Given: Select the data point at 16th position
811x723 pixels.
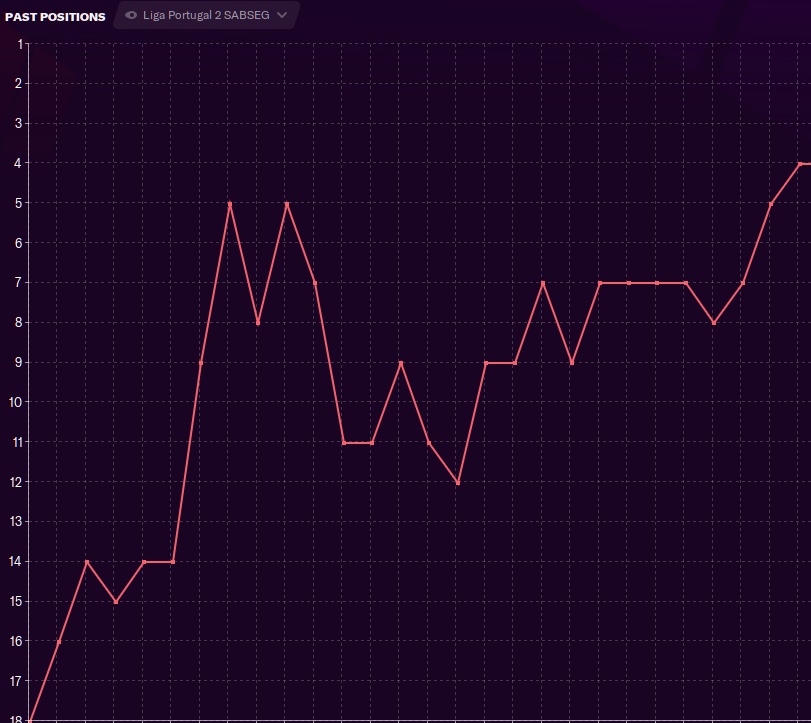Looking at the screenshot, I should click(x=58, y=641).
